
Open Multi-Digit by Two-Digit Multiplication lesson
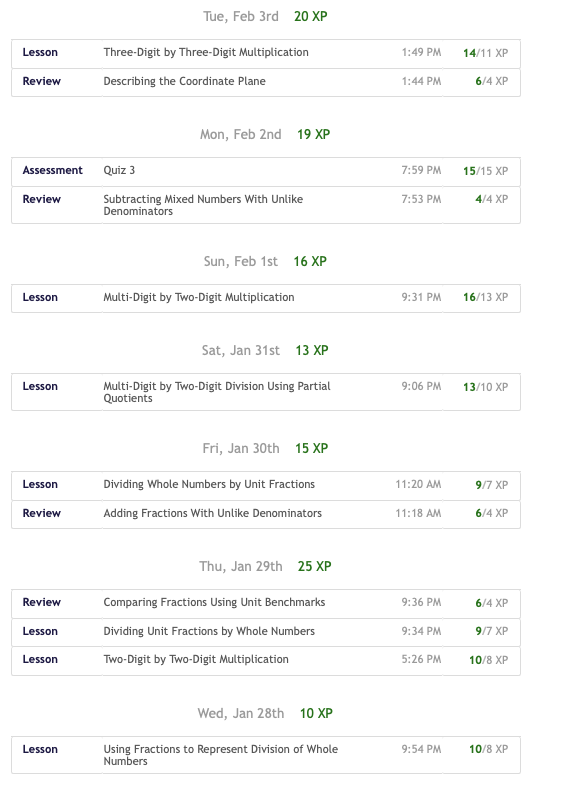pyautogui.click(x=266, y=298)
